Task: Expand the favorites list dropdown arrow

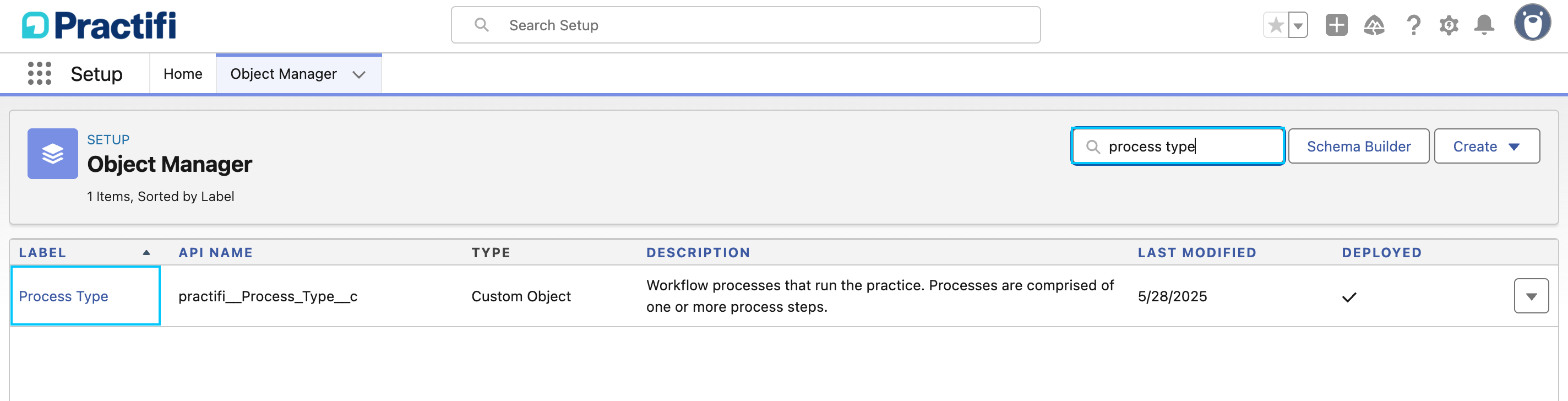Action: 1298,25
